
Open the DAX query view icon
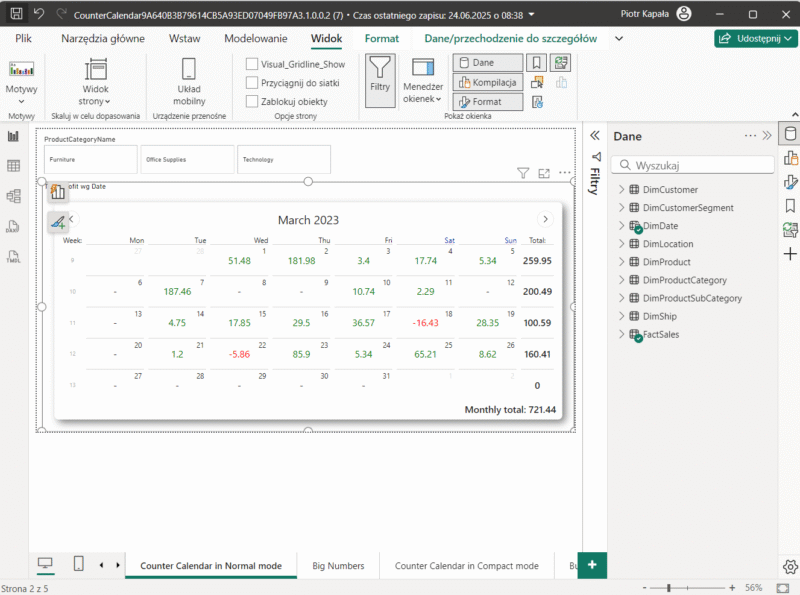pyautogui.click(x=14, y=226)
